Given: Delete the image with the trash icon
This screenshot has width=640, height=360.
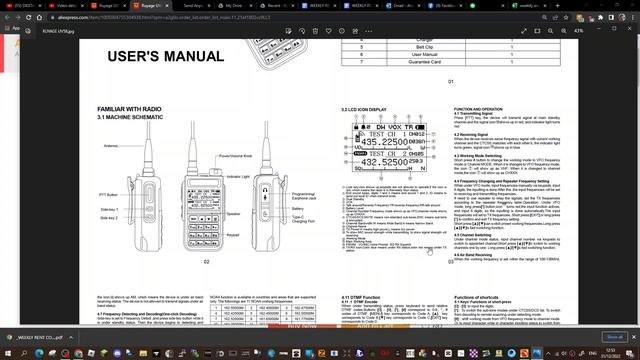Looking at the screenshot, I should coord(315,31).
